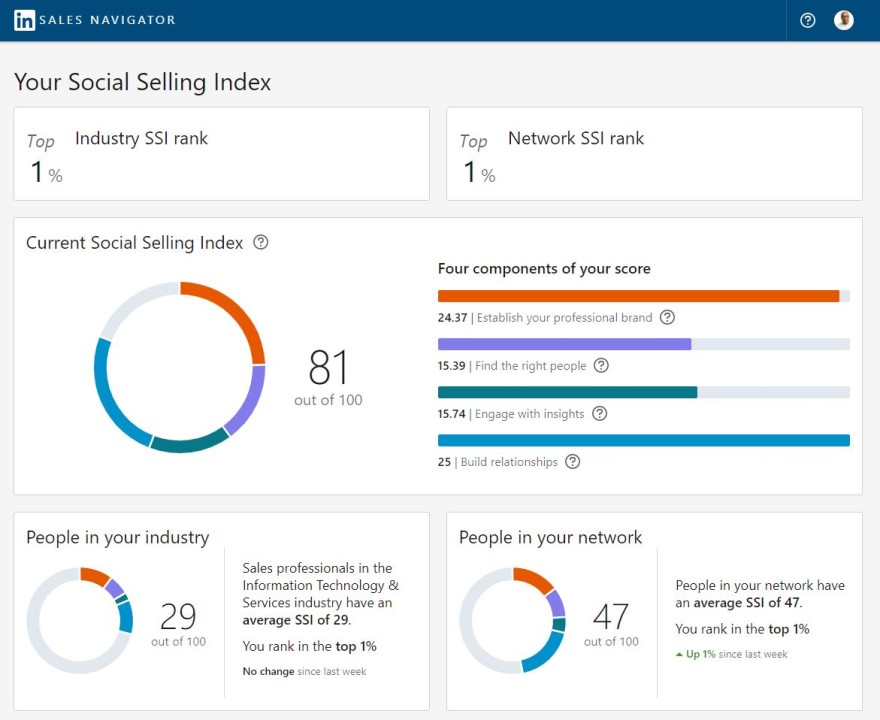Click the network 47 score donut chart
The image size is (880, 720).
tap(512, 620)
